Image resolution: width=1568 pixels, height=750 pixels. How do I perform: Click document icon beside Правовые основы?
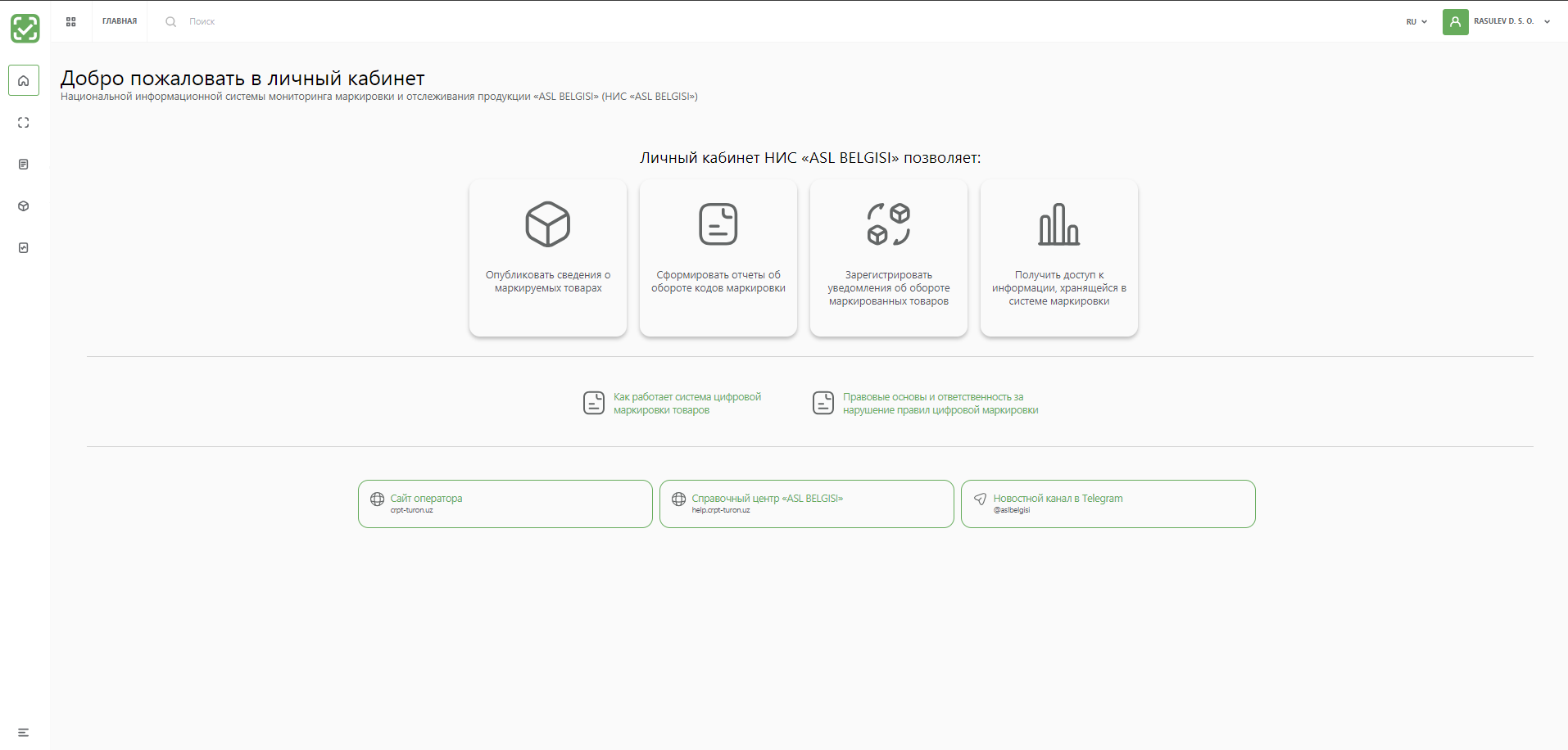coord(823,403)
